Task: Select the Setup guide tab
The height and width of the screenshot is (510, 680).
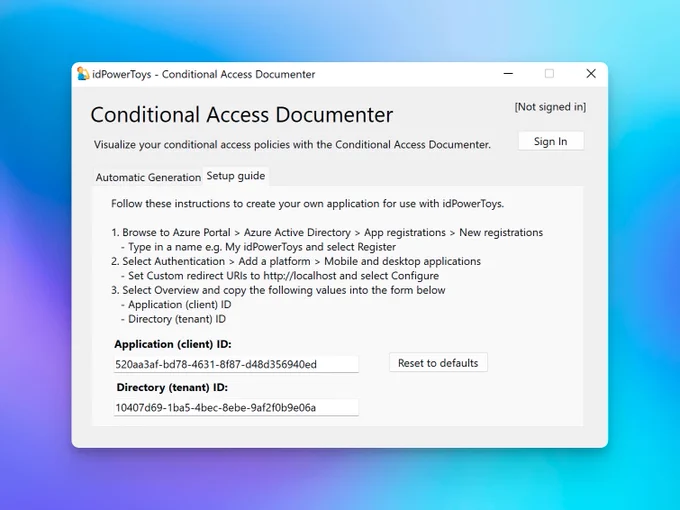Action: click(x=236, y=176)
